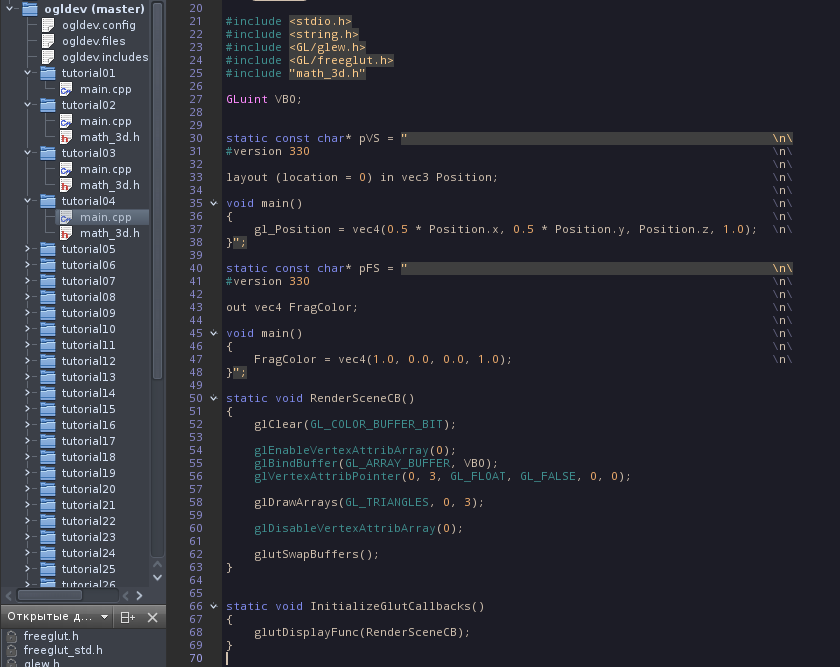Click the tutorial08 folder icon
The image size is (840, 667).
tap(48, 297)
